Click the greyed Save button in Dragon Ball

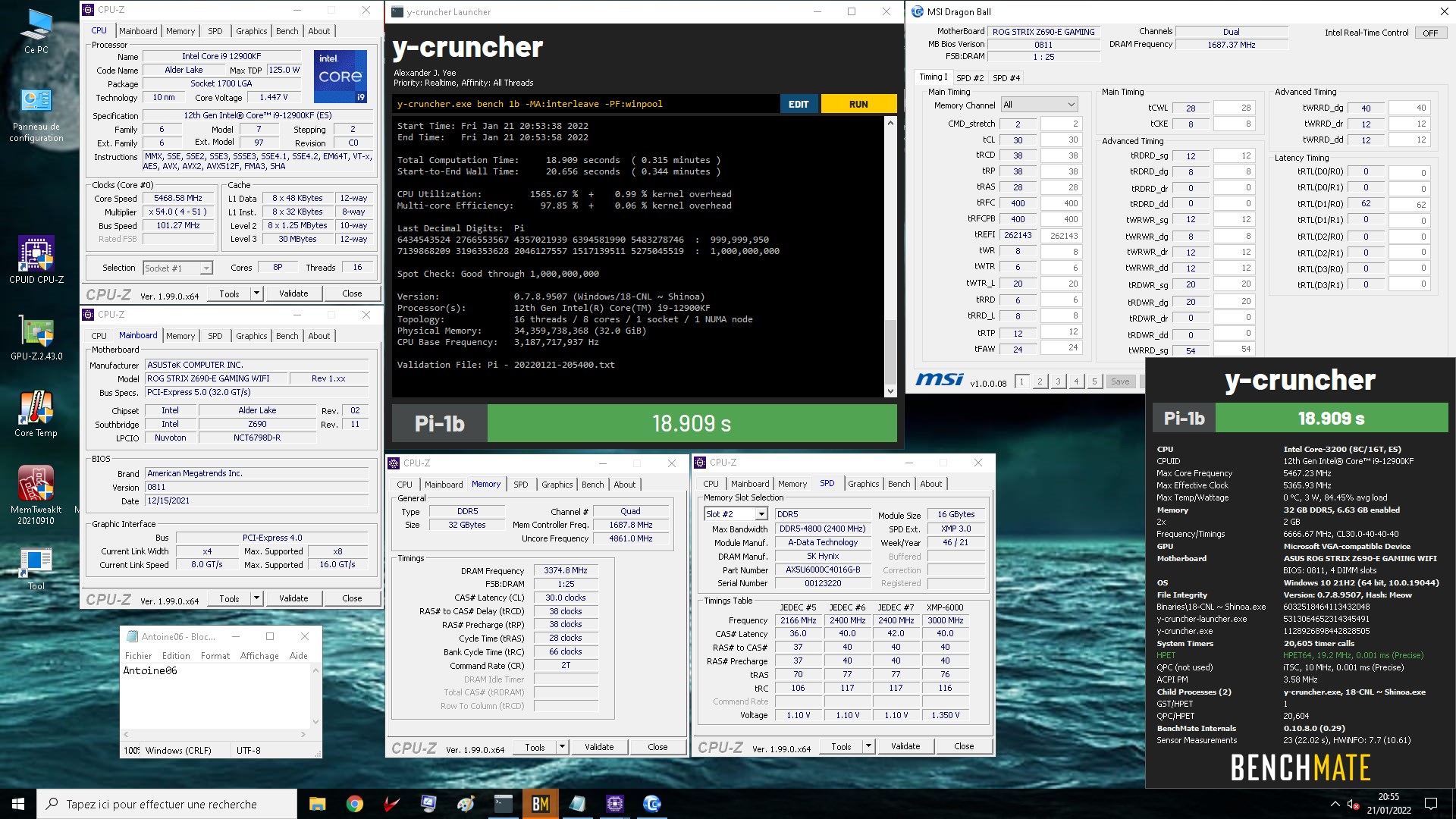coord(1120,381)
